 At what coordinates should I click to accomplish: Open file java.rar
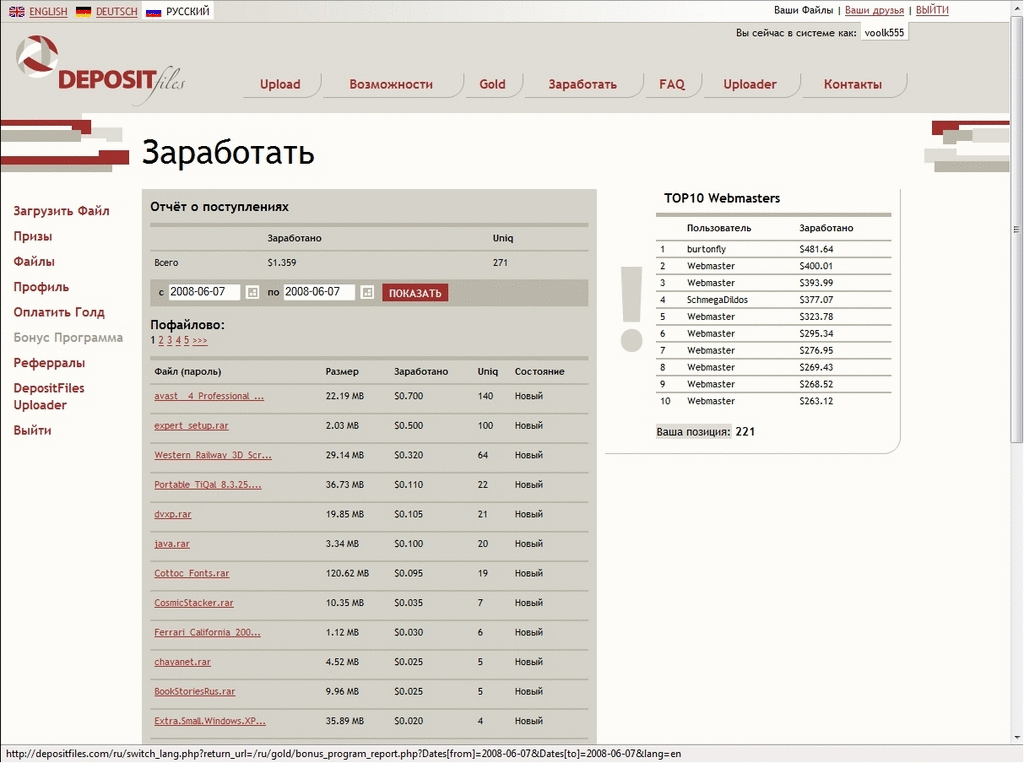172,544
